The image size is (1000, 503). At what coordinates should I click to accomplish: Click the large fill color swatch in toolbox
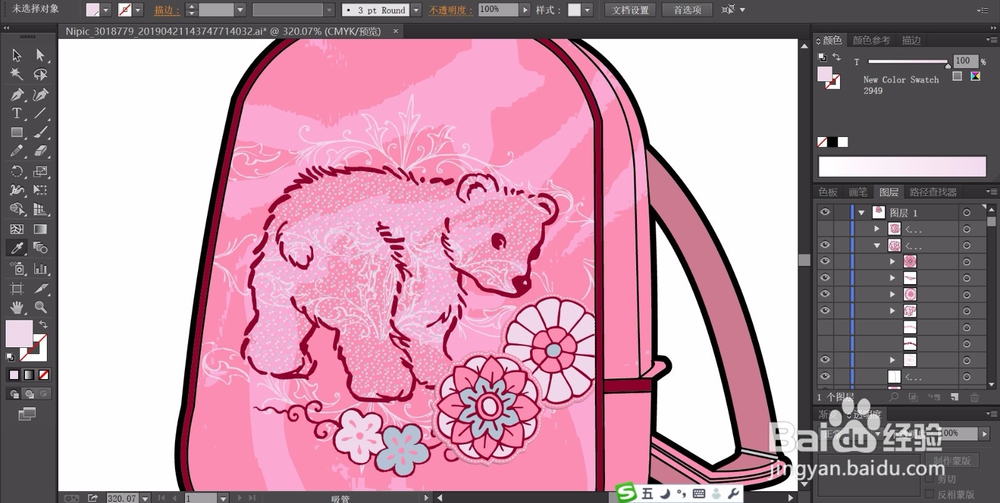click(x=19, y=333)
